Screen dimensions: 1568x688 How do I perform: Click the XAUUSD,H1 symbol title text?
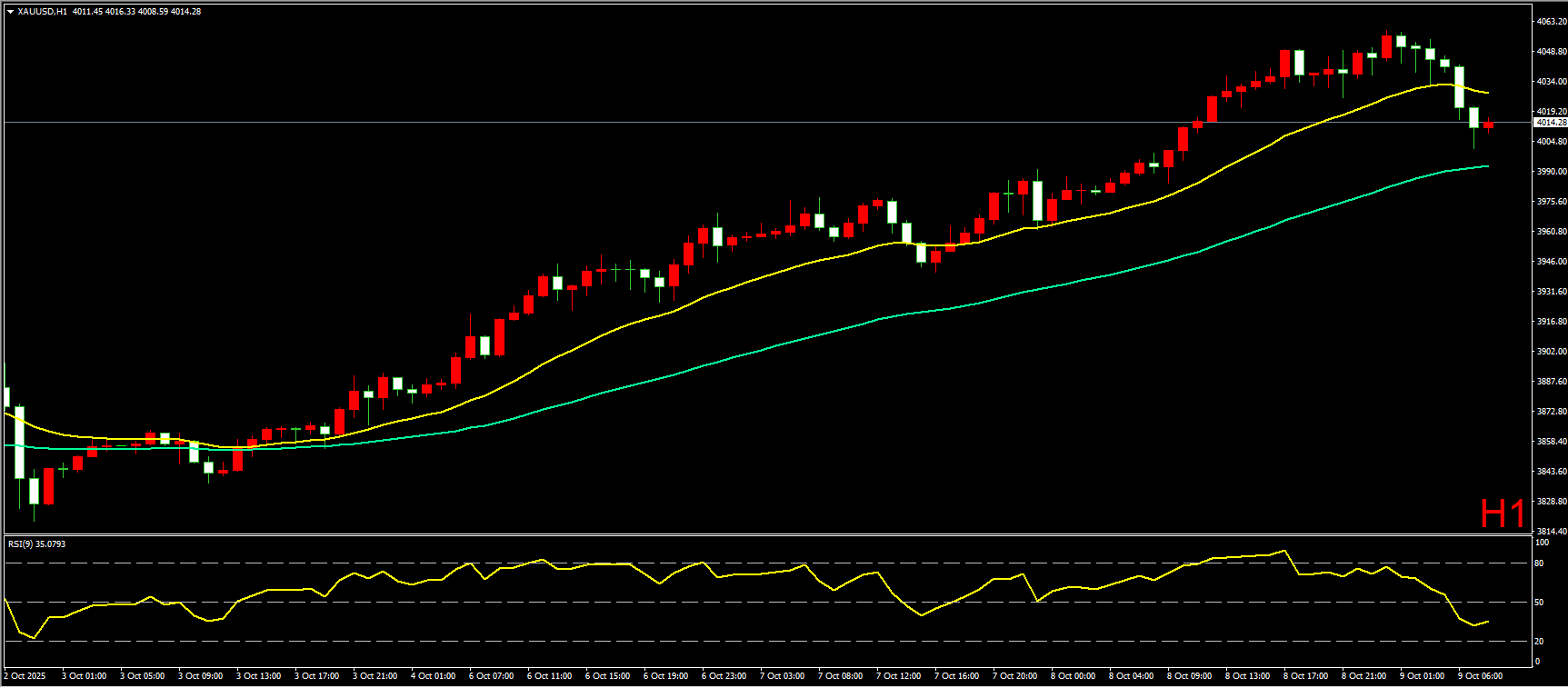click(x=43, y=12)
